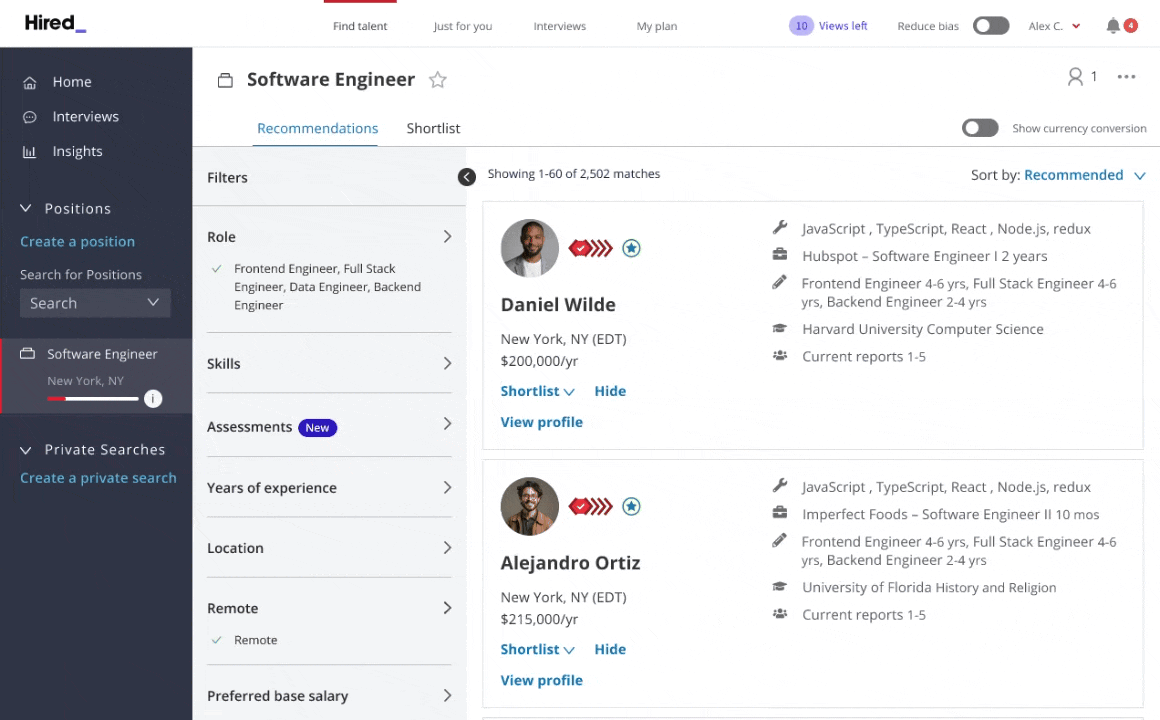This screenshot has height=720, width=1160.
Task: Expand the Skills filter section
Action: (x=329, y=364)
